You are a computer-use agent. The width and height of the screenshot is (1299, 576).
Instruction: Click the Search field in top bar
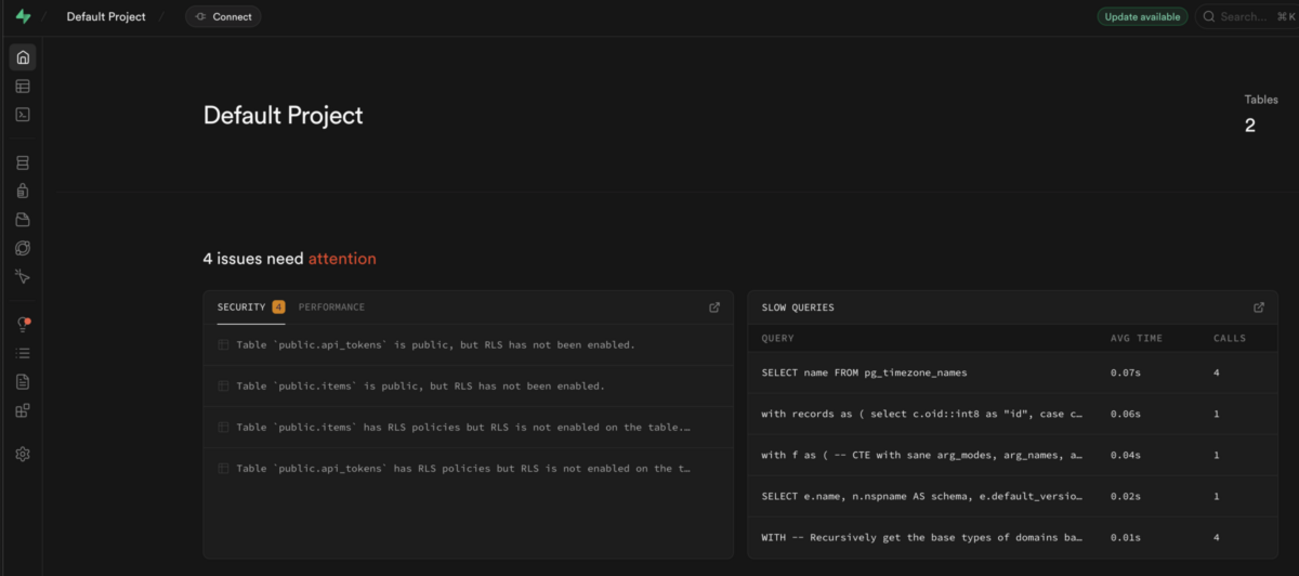pos(1247,17)
